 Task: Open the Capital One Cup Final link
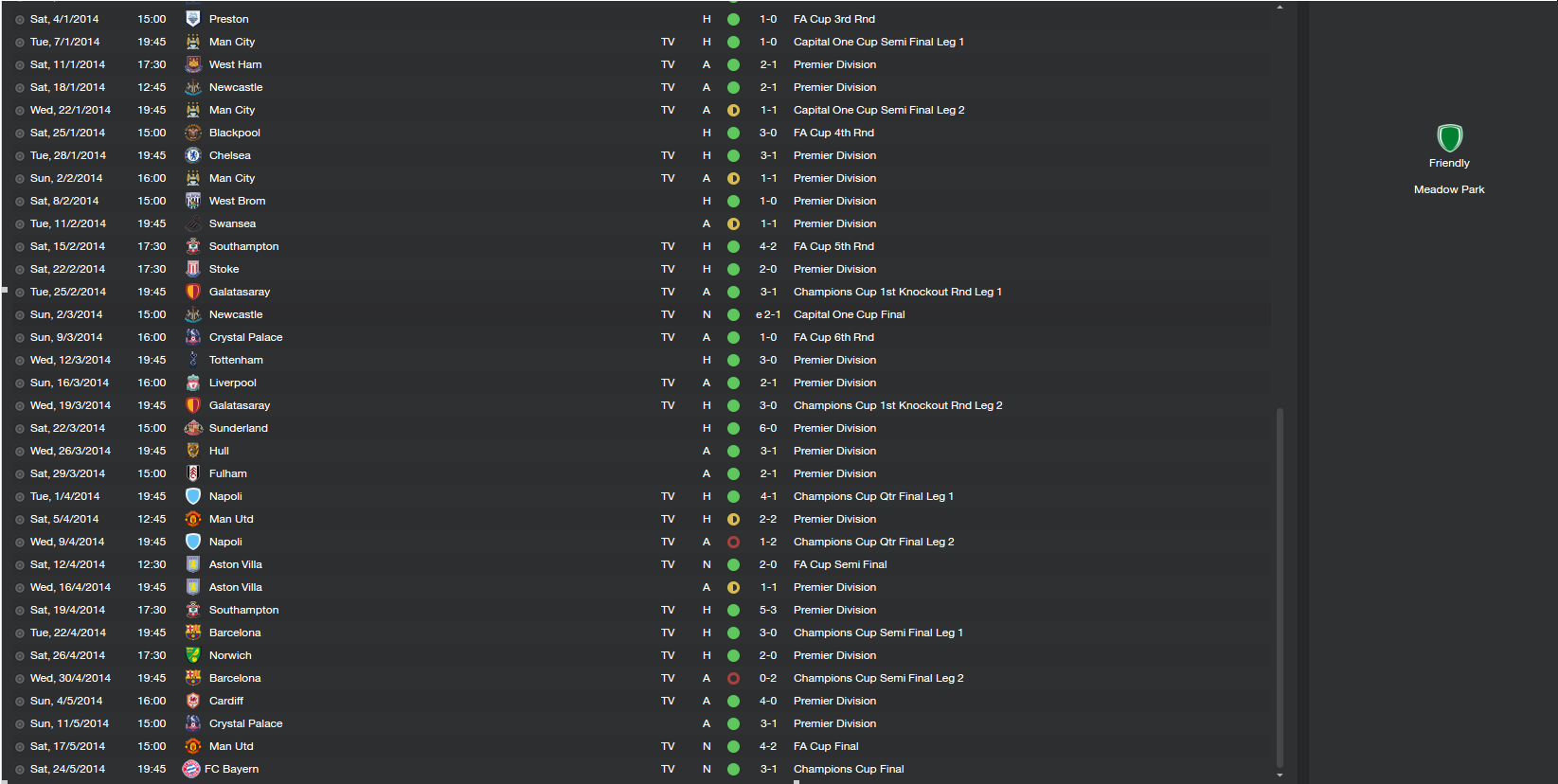849,314
